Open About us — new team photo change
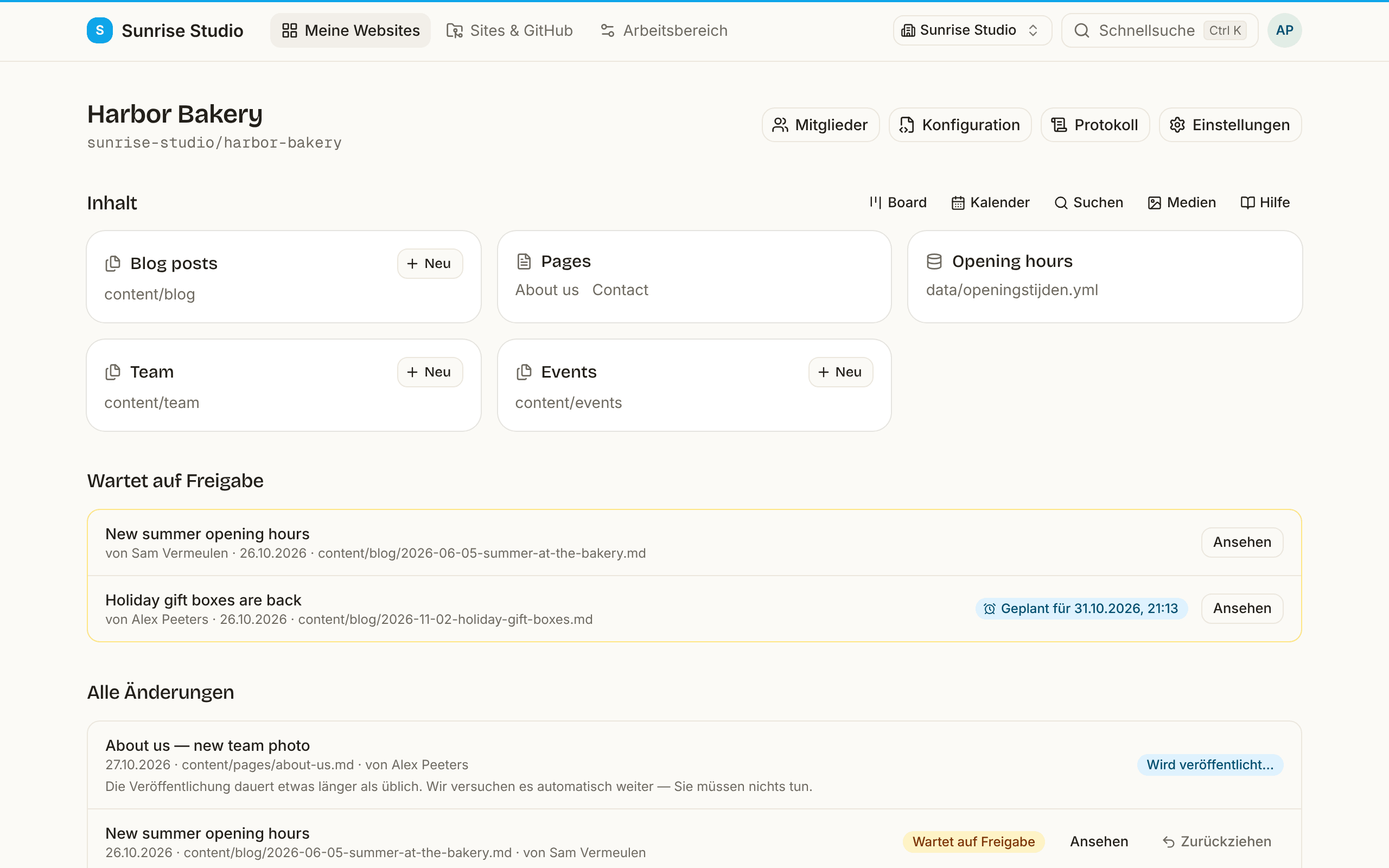1389x868 pixels. point(207,745)
